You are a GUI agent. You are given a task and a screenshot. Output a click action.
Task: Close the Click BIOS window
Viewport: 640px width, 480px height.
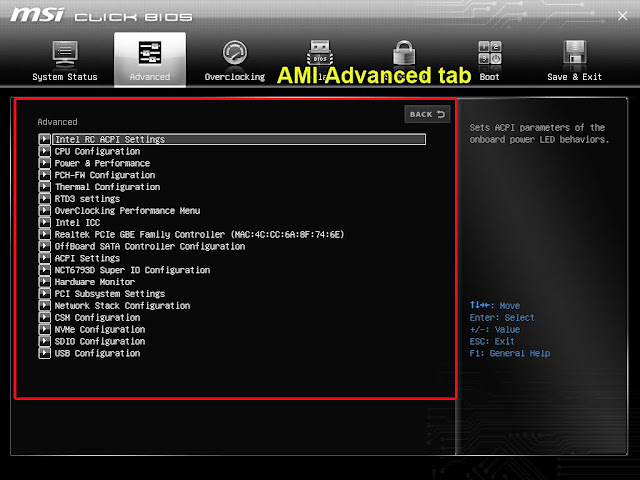coord(622,16)
